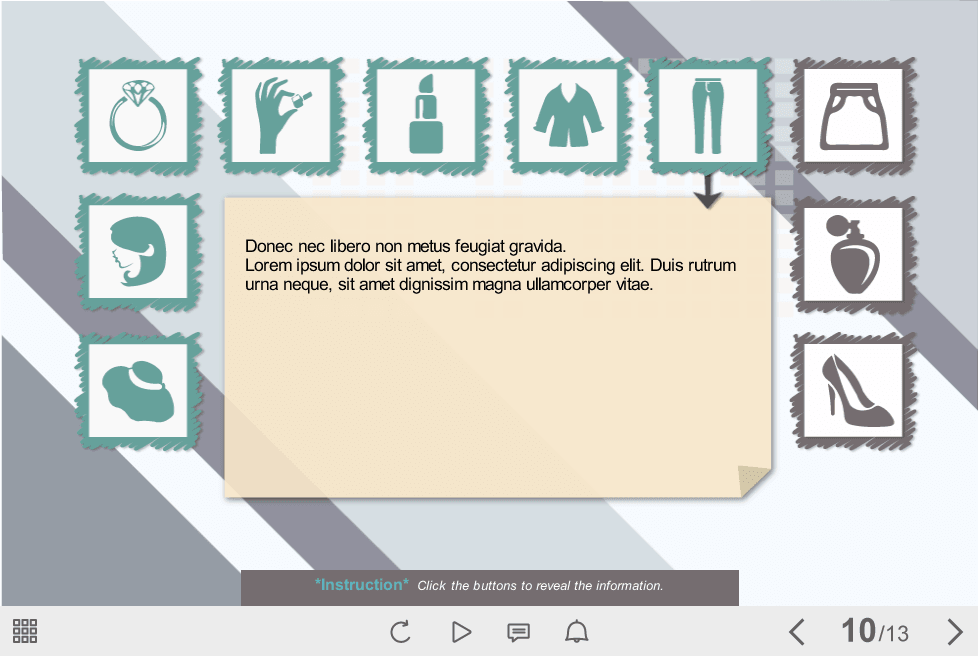Open the comments speech bubble
This screenshot has width=978, height=656.
click(x=518, y=632)
